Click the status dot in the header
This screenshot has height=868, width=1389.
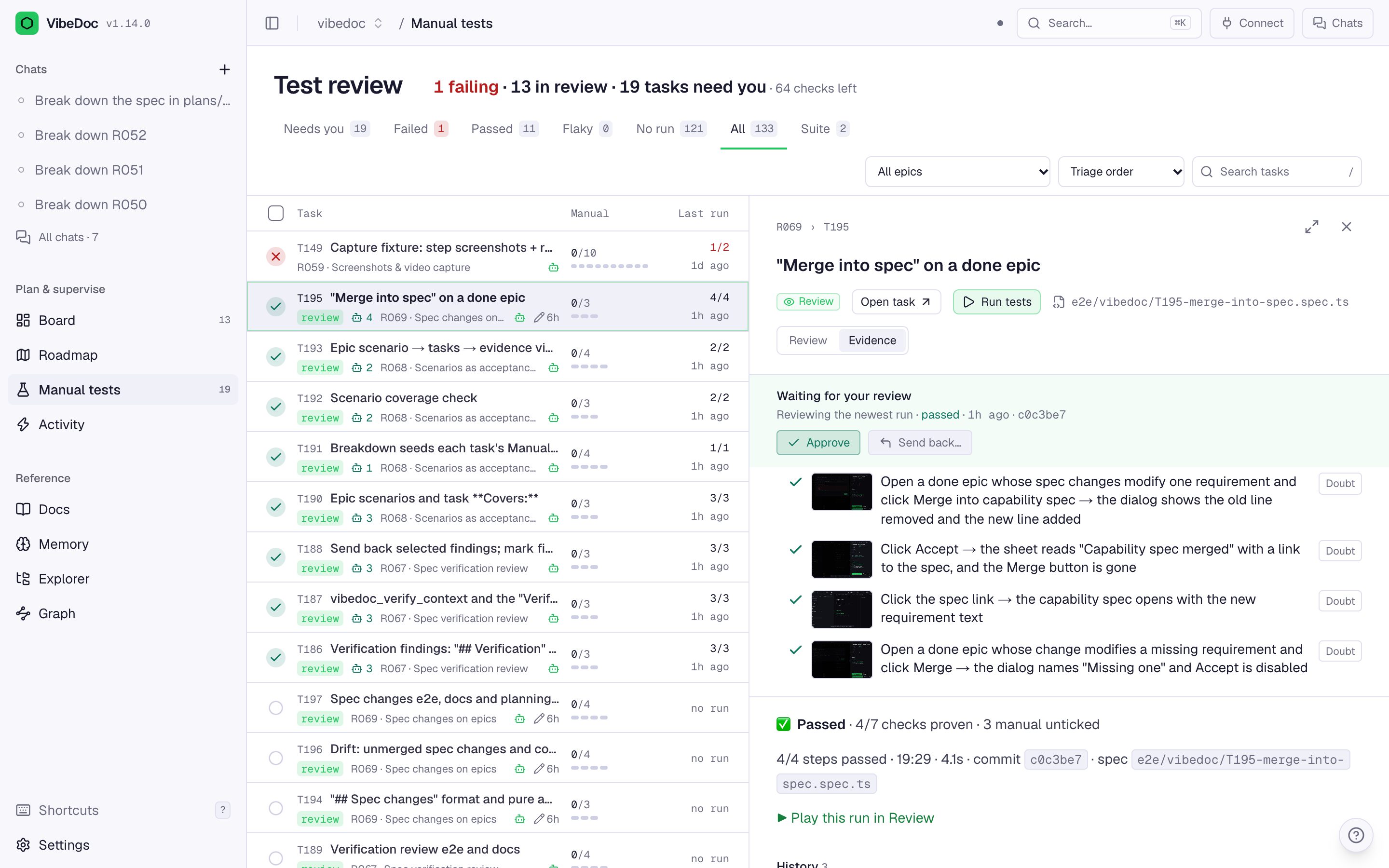pos(1000,23)
